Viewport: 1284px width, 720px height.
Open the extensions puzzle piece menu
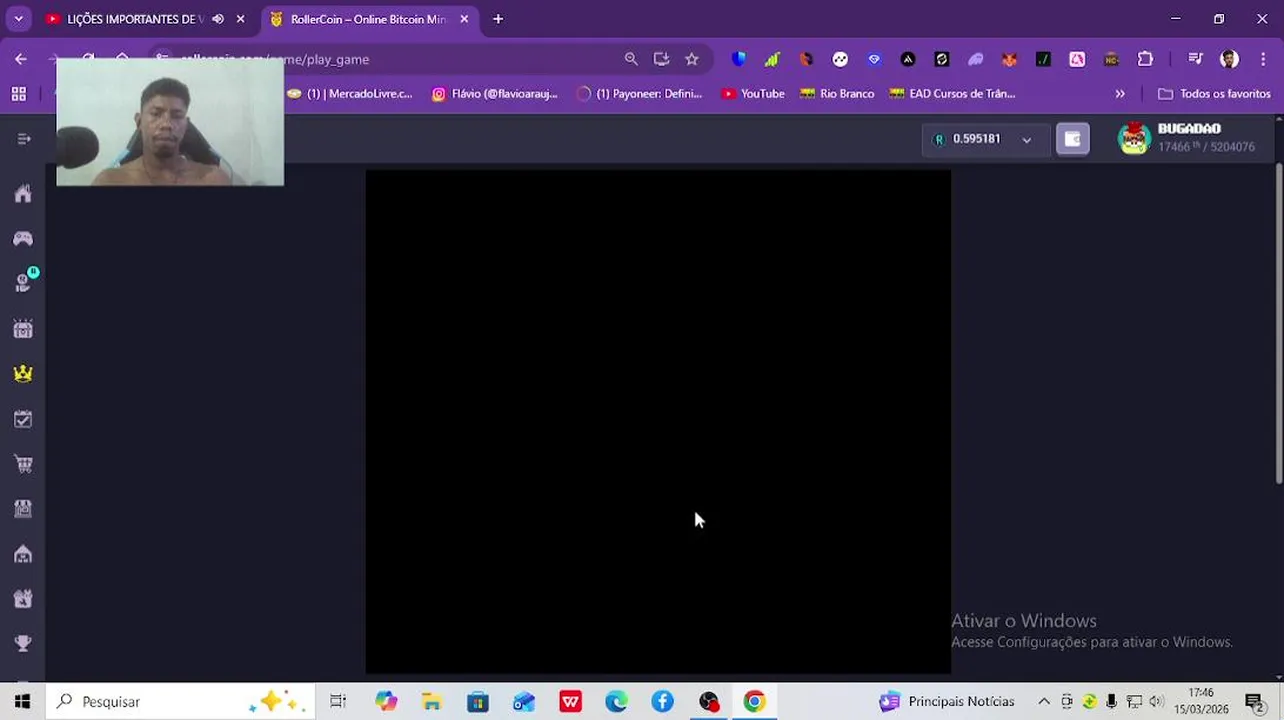(x=1145, y=59)
